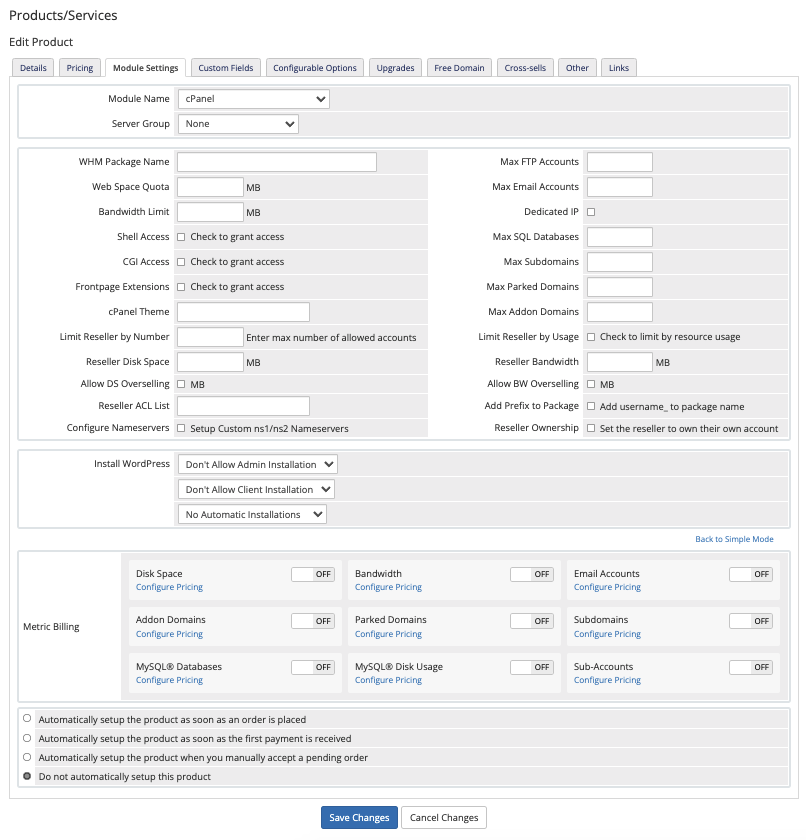
Task: Focus the Max Email Accounts field
Action: 620,187
